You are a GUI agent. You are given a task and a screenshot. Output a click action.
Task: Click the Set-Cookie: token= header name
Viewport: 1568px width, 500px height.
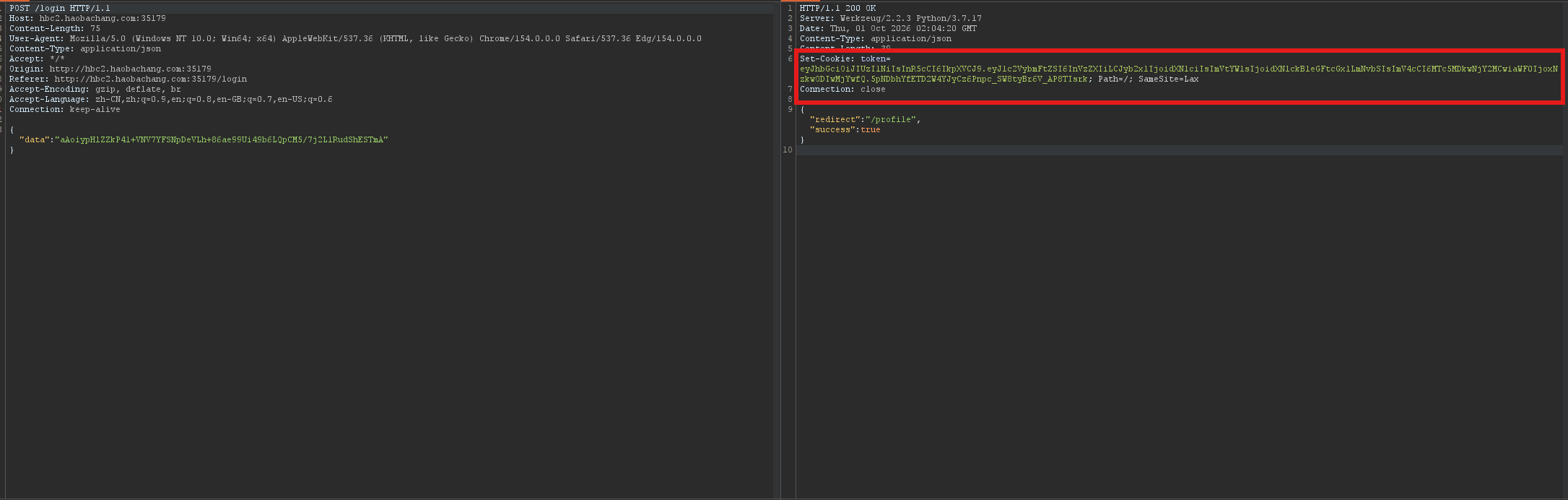point(845,59)
